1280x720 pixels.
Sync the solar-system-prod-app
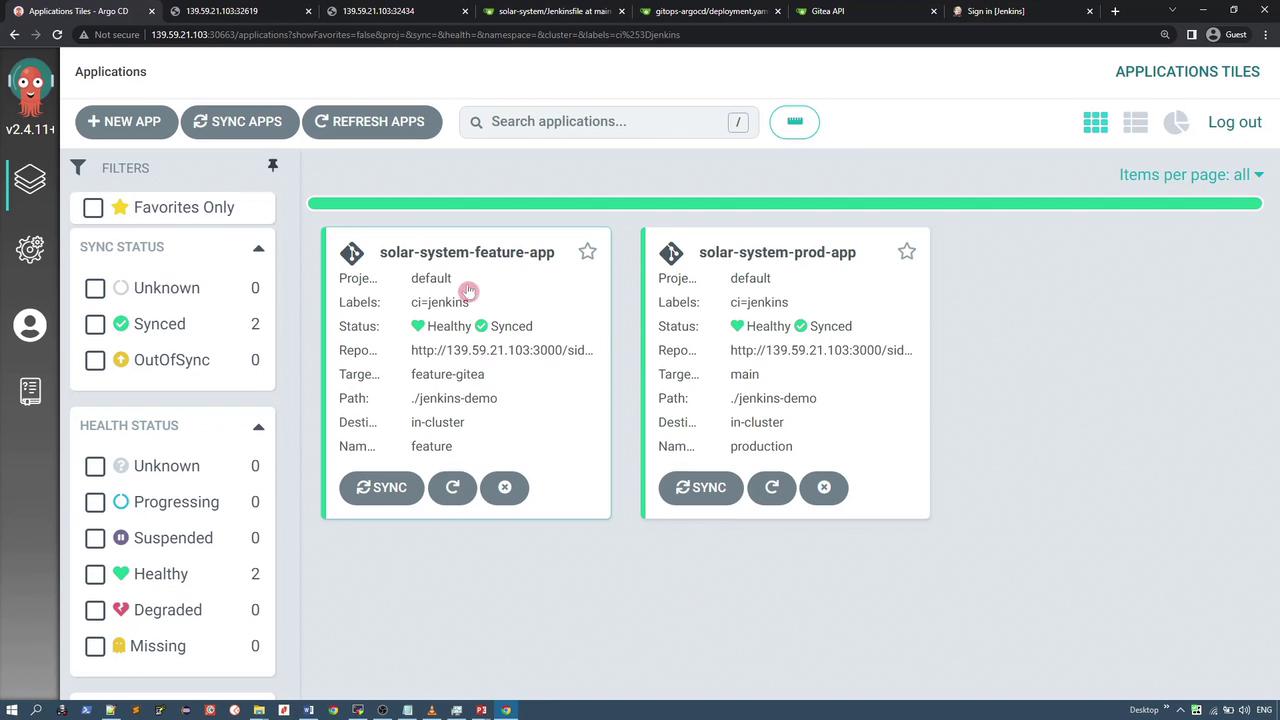tap(701, 487)
